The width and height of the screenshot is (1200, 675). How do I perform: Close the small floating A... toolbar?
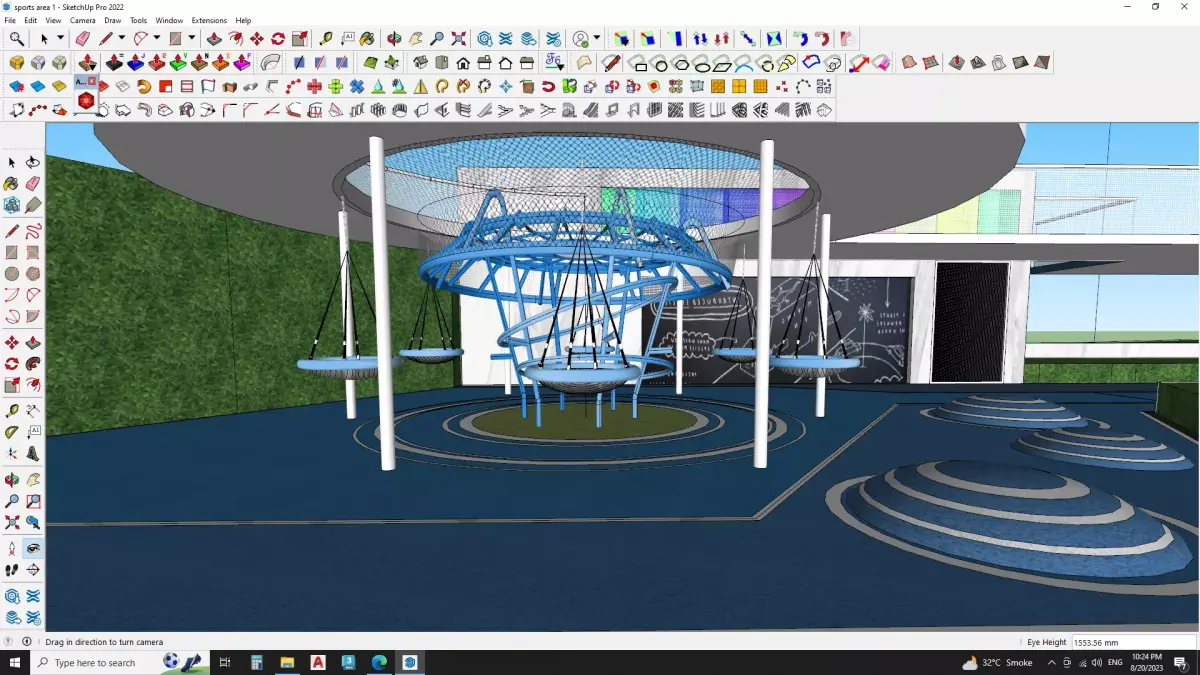coord(92,80)
